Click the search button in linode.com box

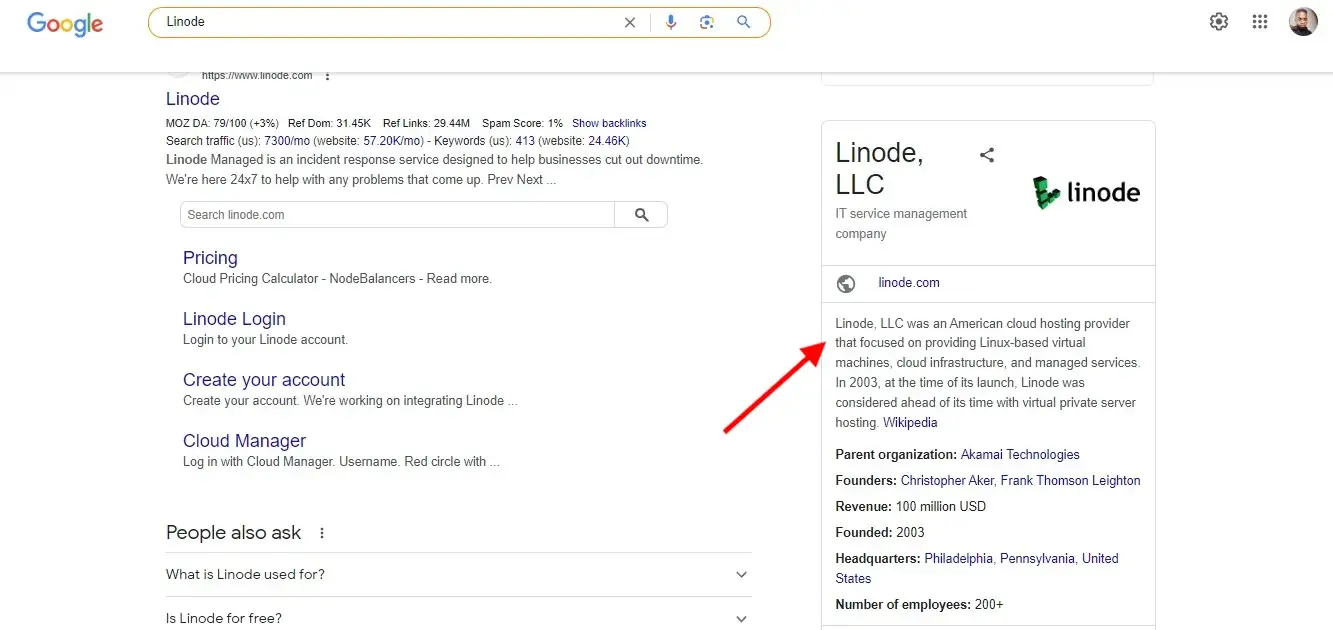click(641, 215)
